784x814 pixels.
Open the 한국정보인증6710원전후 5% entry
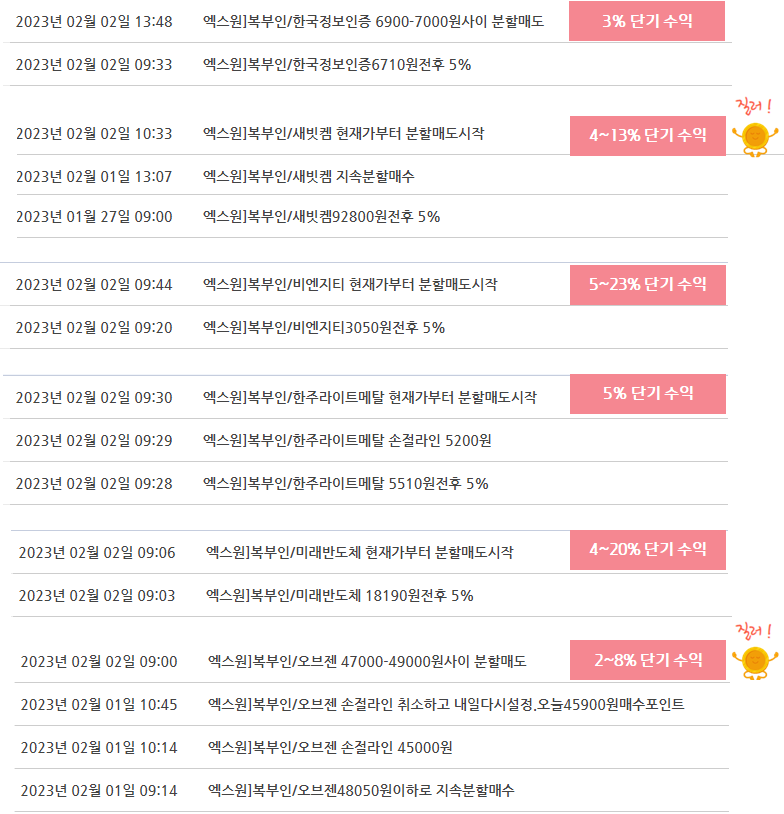click(337, 65)
